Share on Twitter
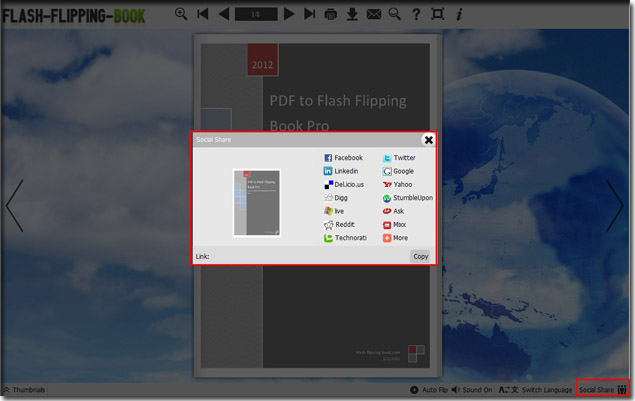This screenshot has width=635, height=401. 399,158
